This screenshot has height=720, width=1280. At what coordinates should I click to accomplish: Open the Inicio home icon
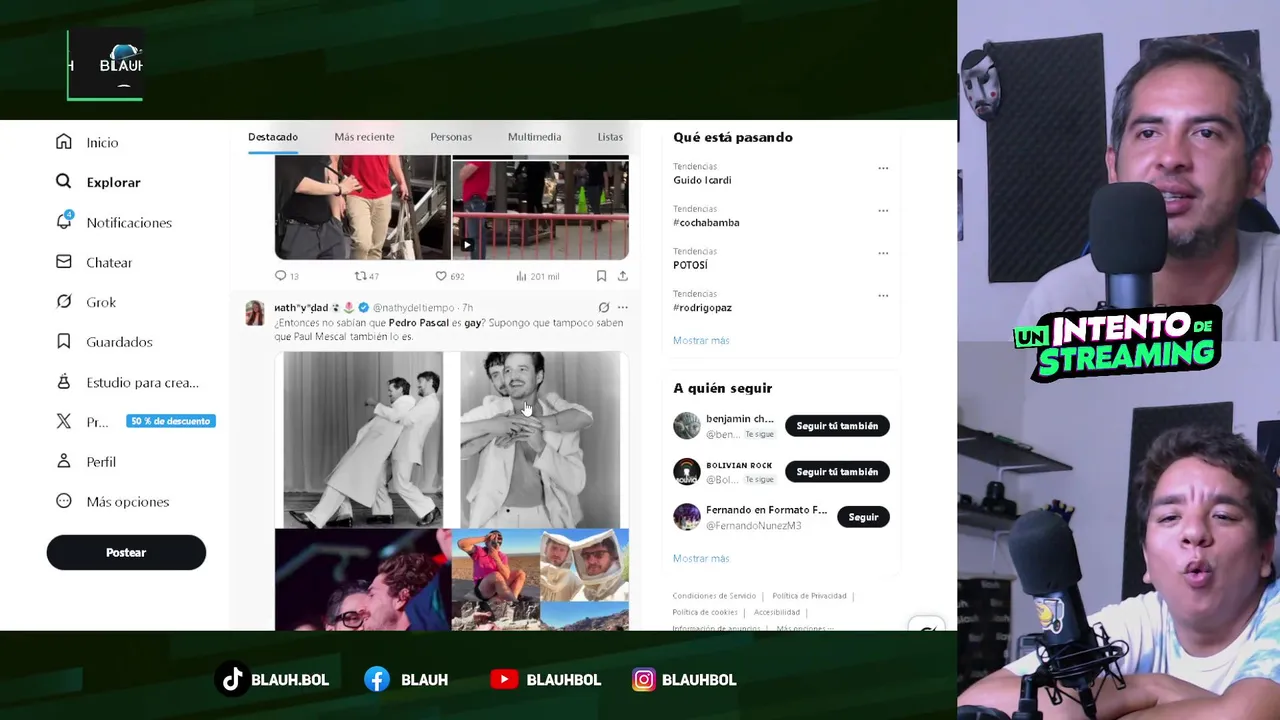(x=64, y=142)
